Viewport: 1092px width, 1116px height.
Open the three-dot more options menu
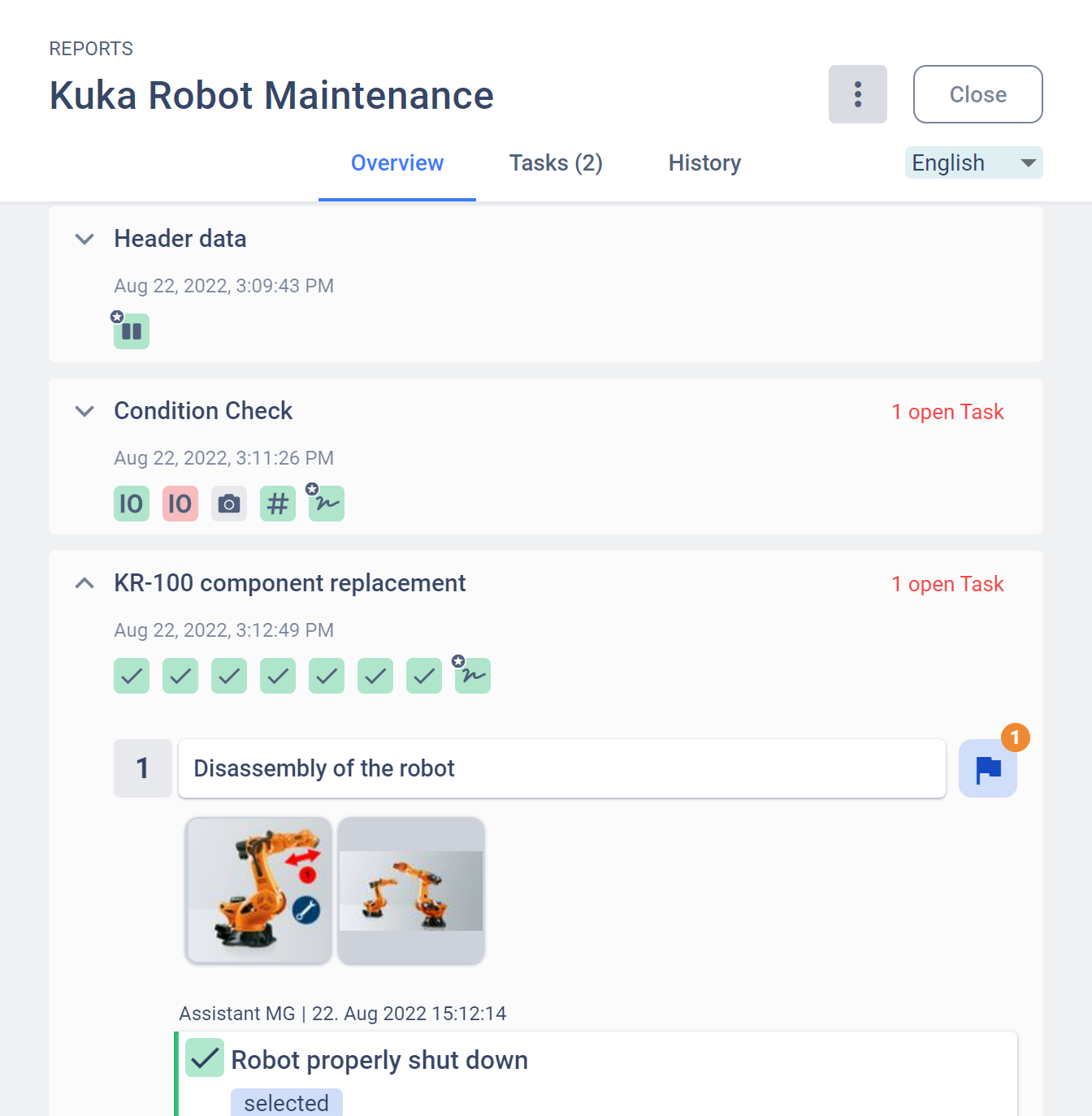pyautogui.click(x=857, y=94)
